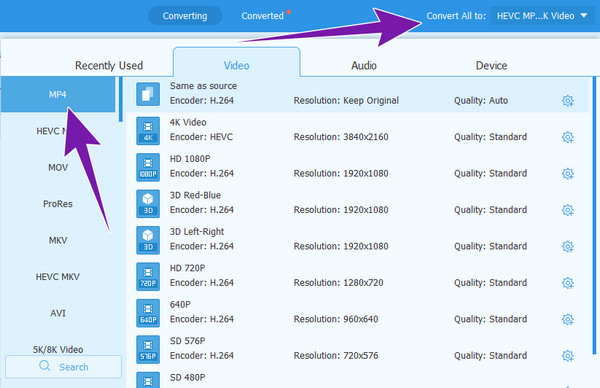Click the 4K Video format icon
This screenshot has height=388, width=600.
(x=148, y=130)
